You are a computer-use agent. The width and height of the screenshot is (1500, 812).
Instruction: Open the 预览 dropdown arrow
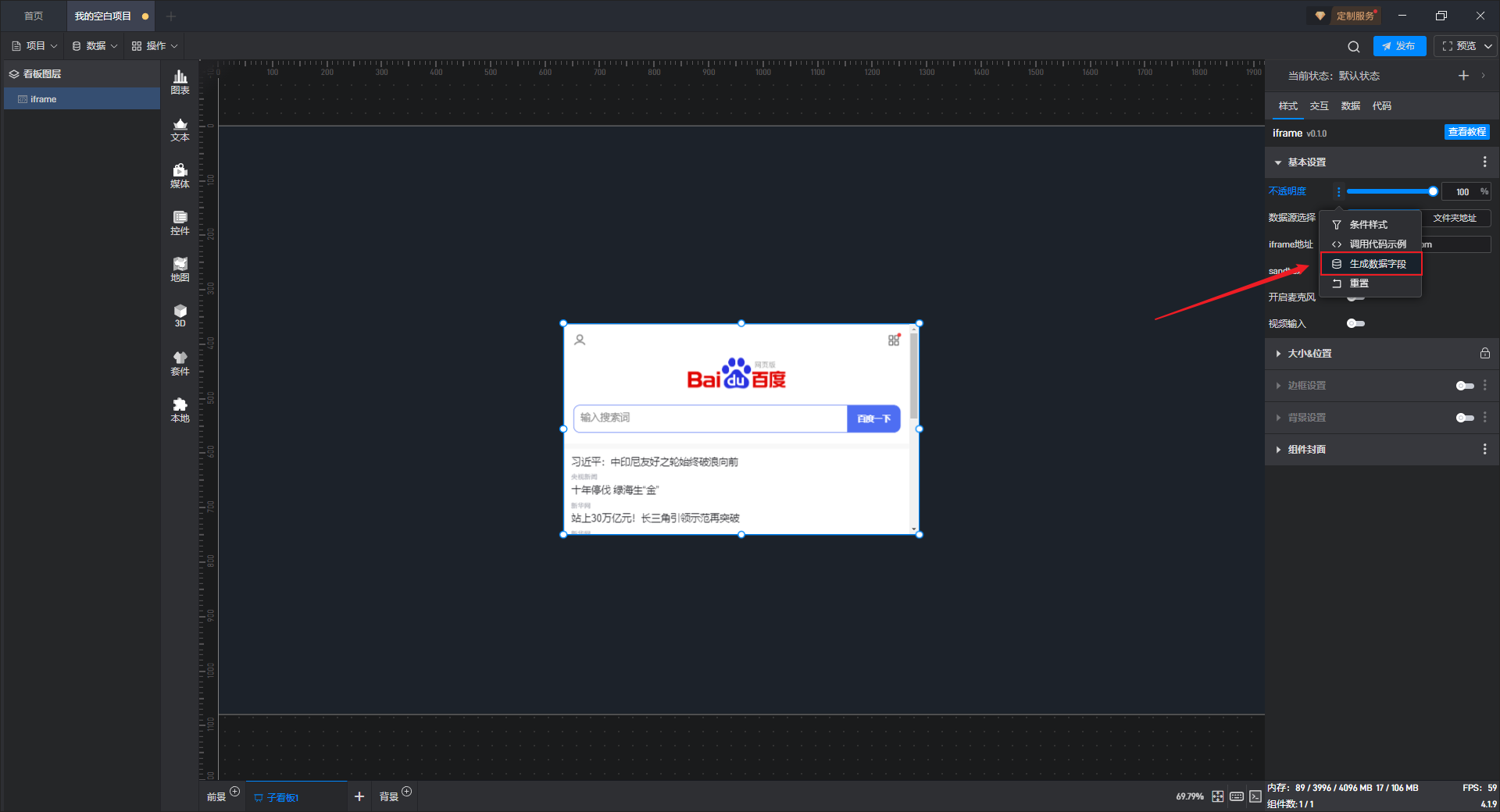click(x=1488, y=46)
